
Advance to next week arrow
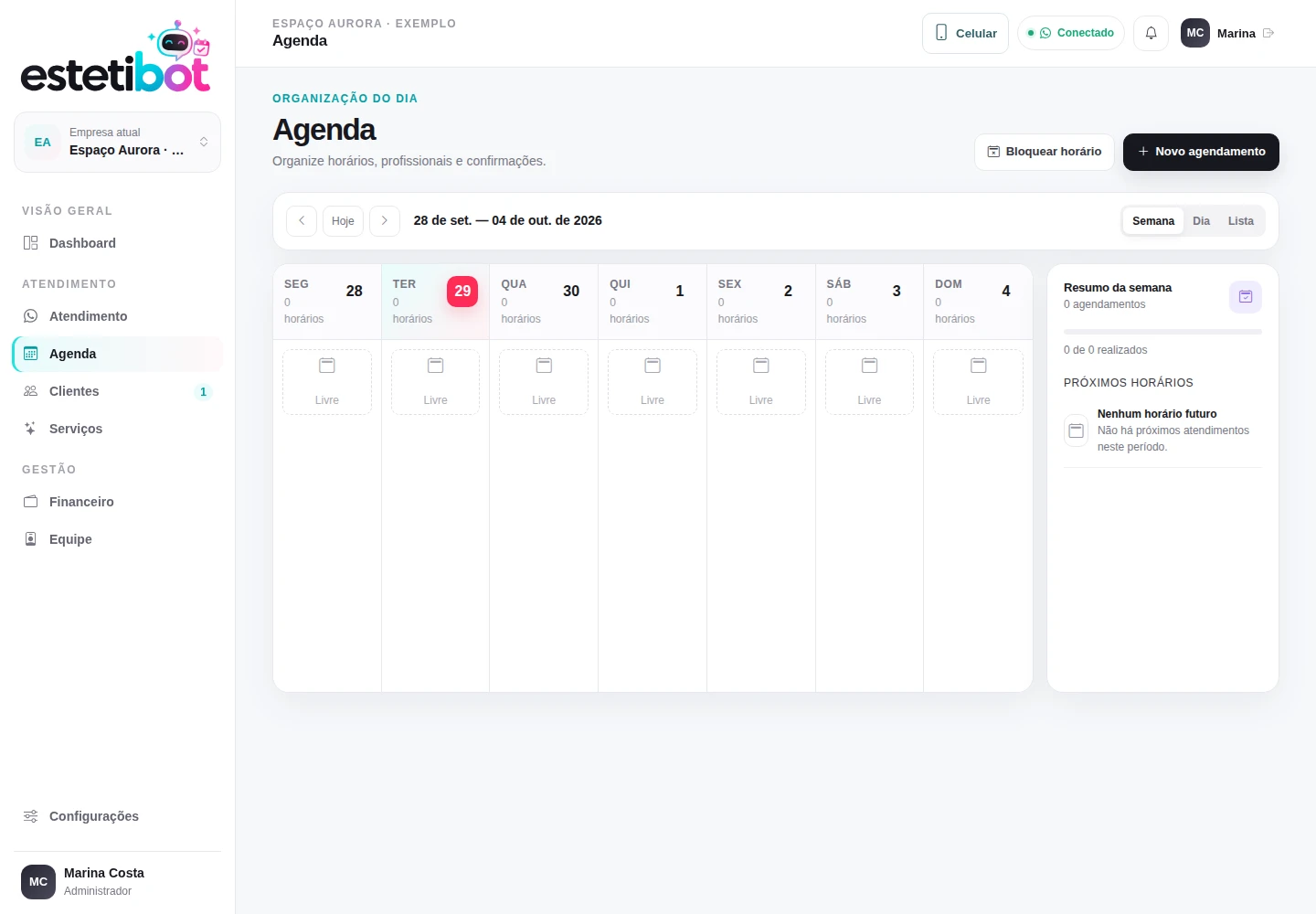[x=385, y=221]
